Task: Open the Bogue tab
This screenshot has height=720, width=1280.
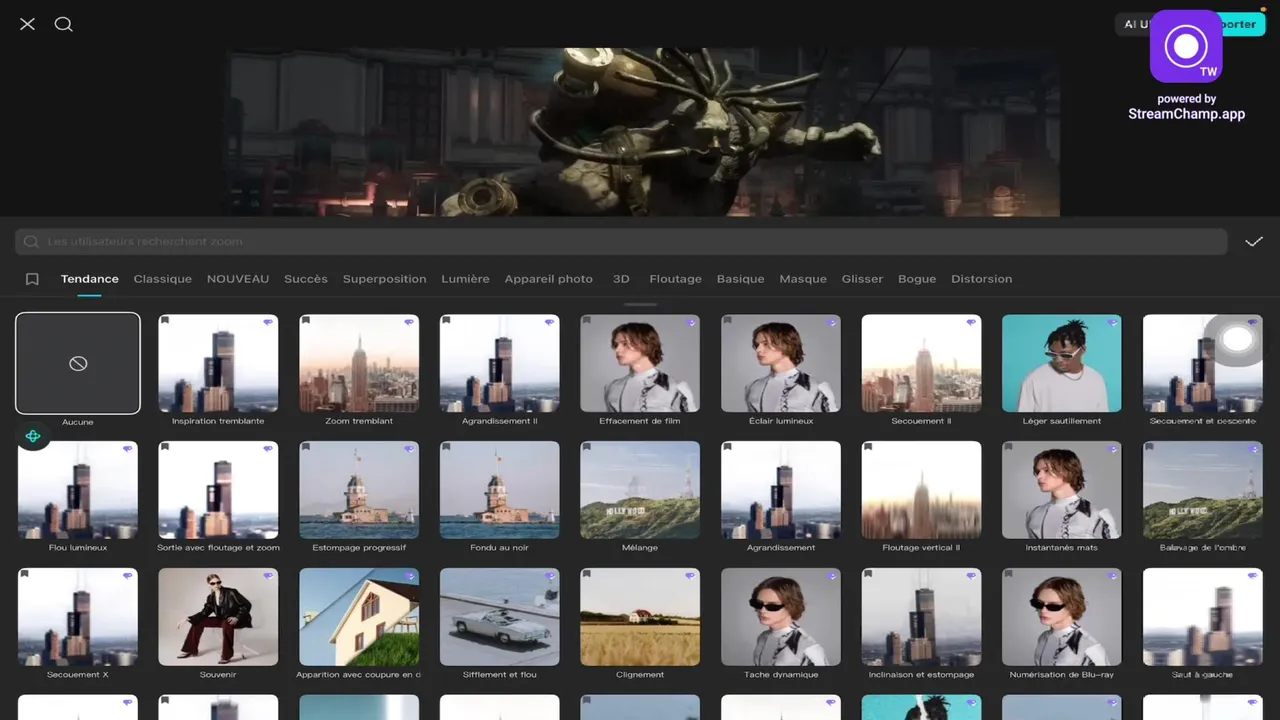Action: coord(917,279)
